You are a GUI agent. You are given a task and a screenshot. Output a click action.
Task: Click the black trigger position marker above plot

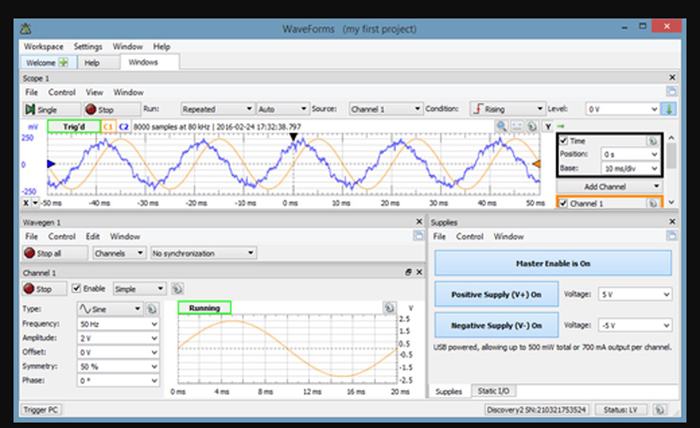click(x=293, y=137)
